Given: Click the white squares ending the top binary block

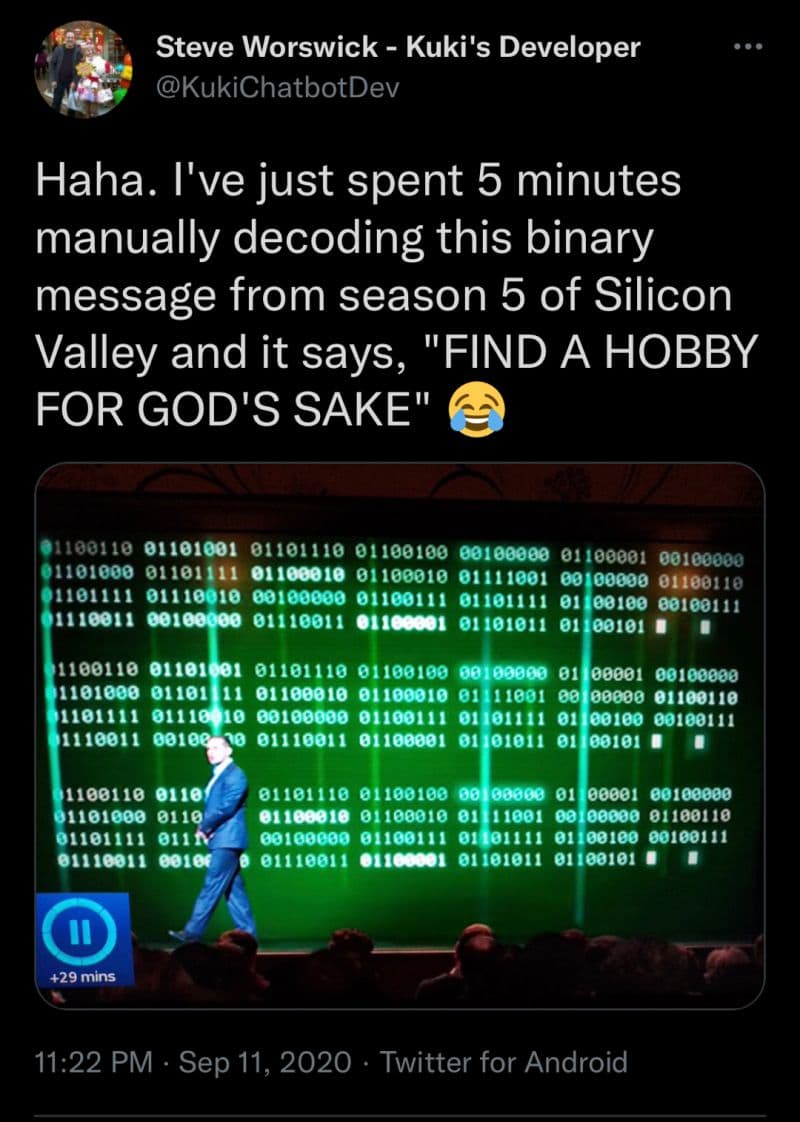Looking at the screenshot, I should pyautogui.click(x=683, y=628).
